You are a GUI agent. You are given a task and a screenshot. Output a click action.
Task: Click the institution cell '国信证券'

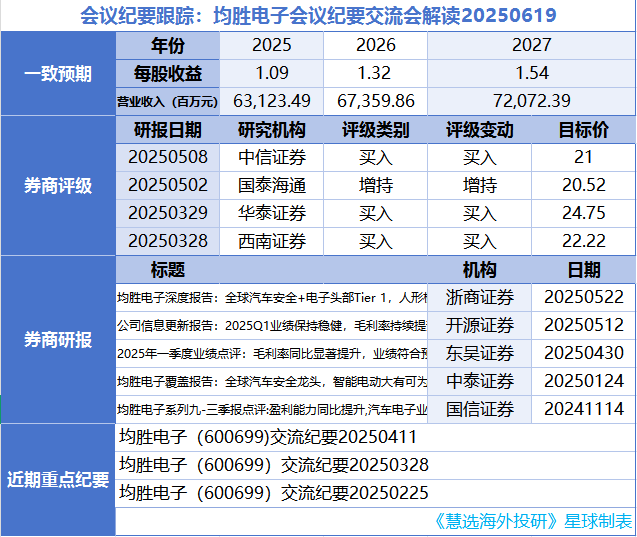coord(479,409)
